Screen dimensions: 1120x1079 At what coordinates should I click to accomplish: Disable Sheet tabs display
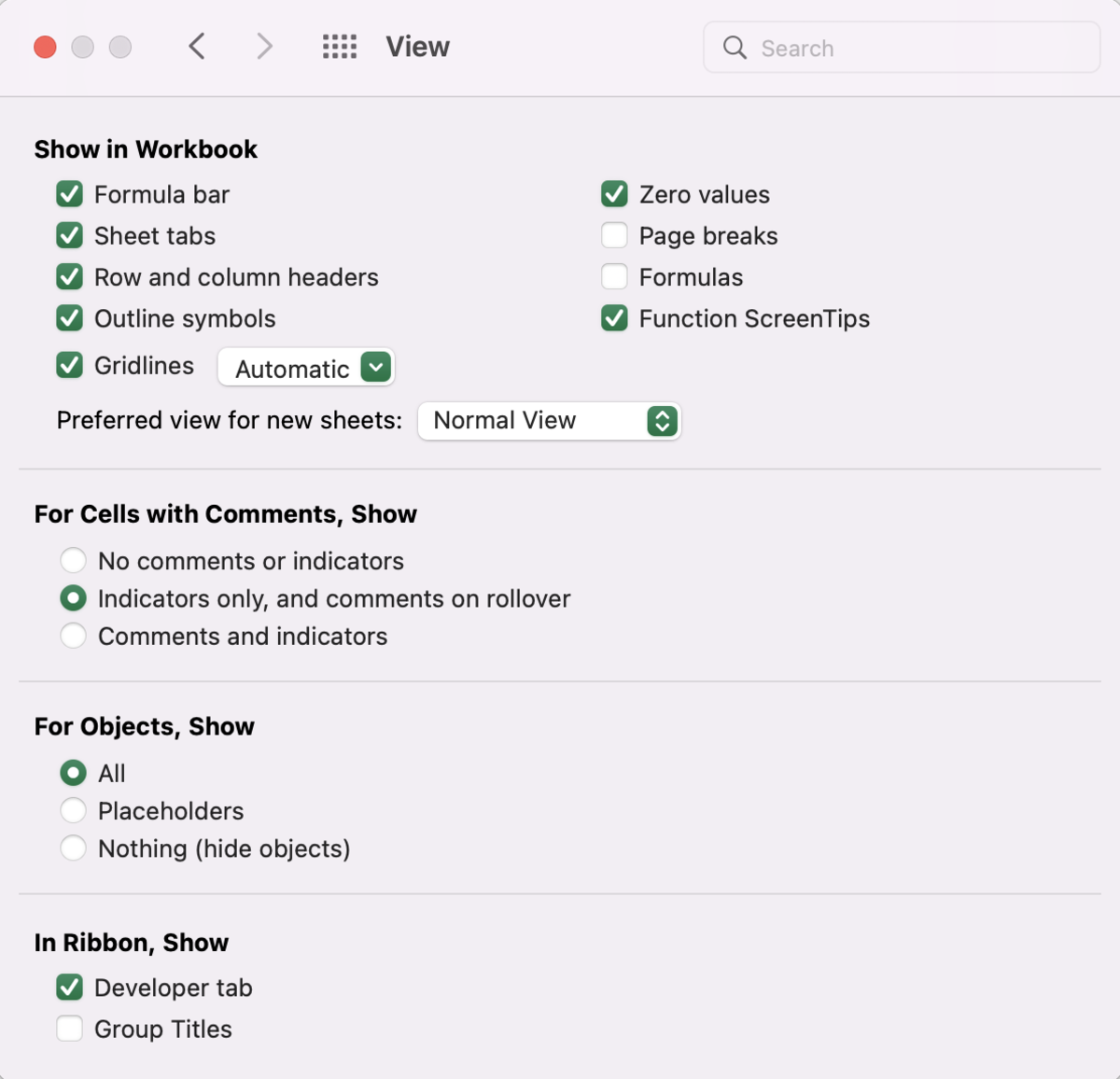pyautogui.click(x=69, y=235)
